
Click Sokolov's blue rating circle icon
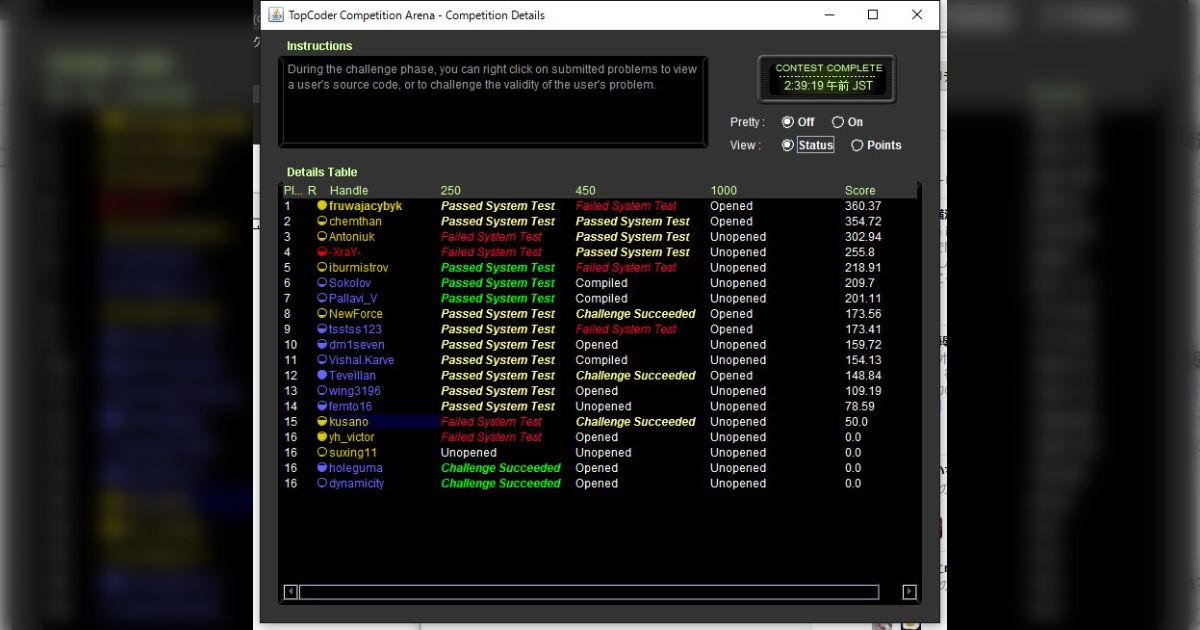(322, 283)
